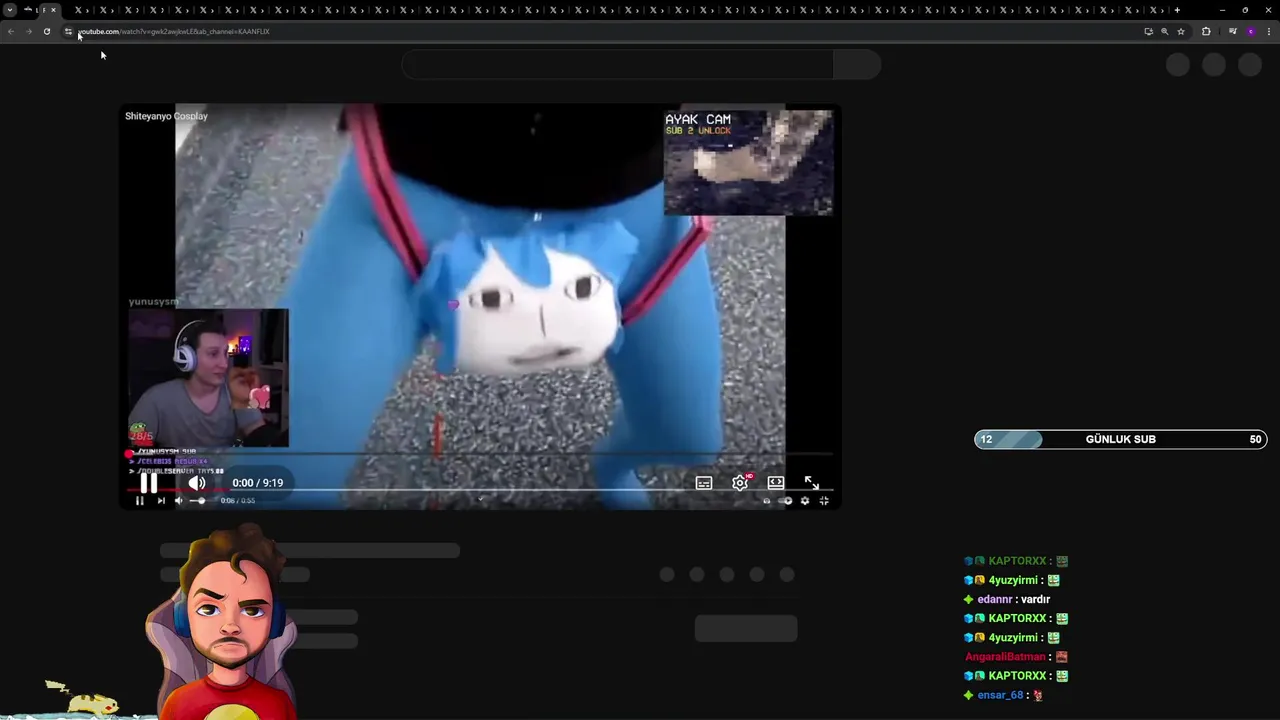1280x720 pixels.
Task: Click the GÜNLÜK SUB goal bar
Action: pos(1121,439)
